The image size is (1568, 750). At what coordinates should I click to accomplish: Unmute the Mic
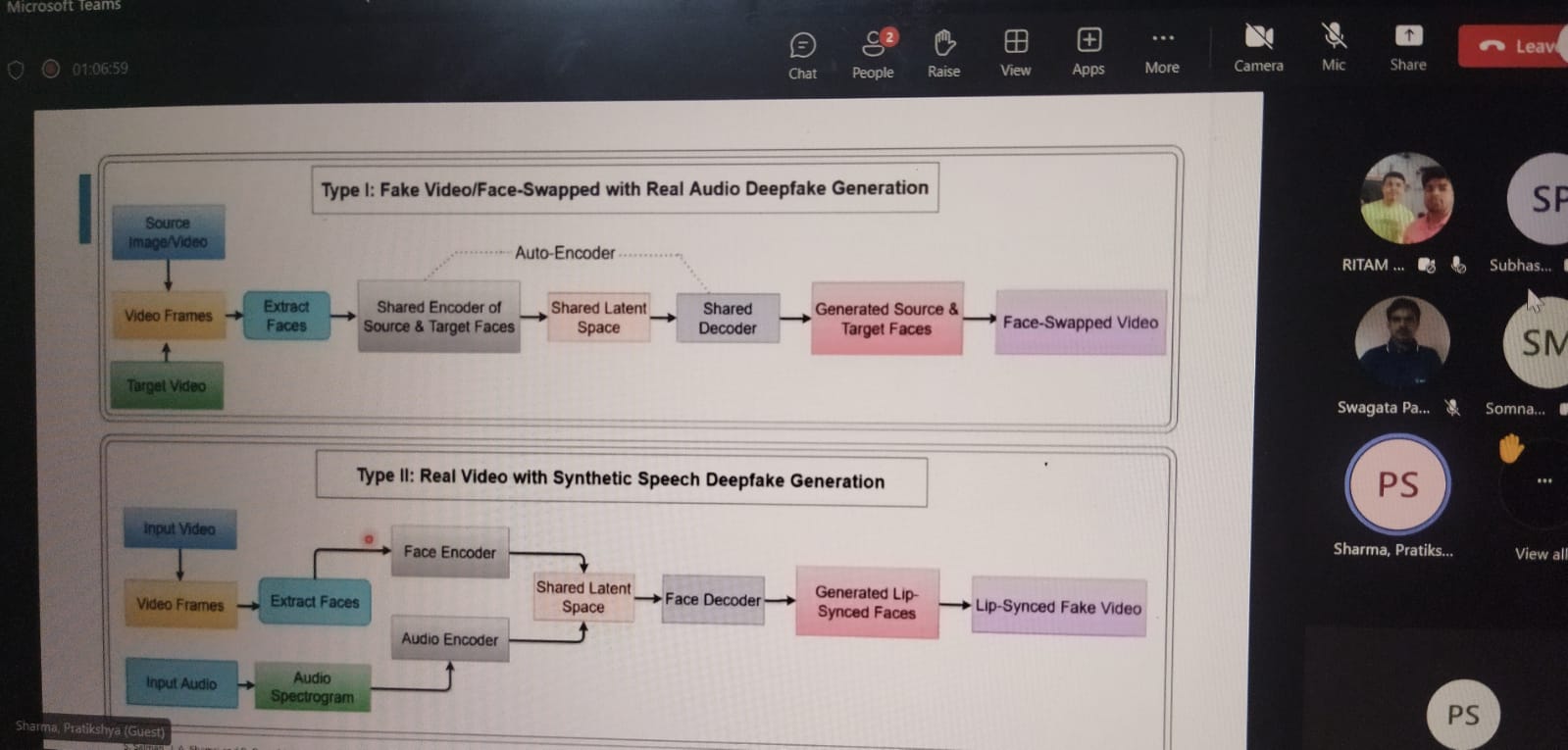(x=1334, y=49)
